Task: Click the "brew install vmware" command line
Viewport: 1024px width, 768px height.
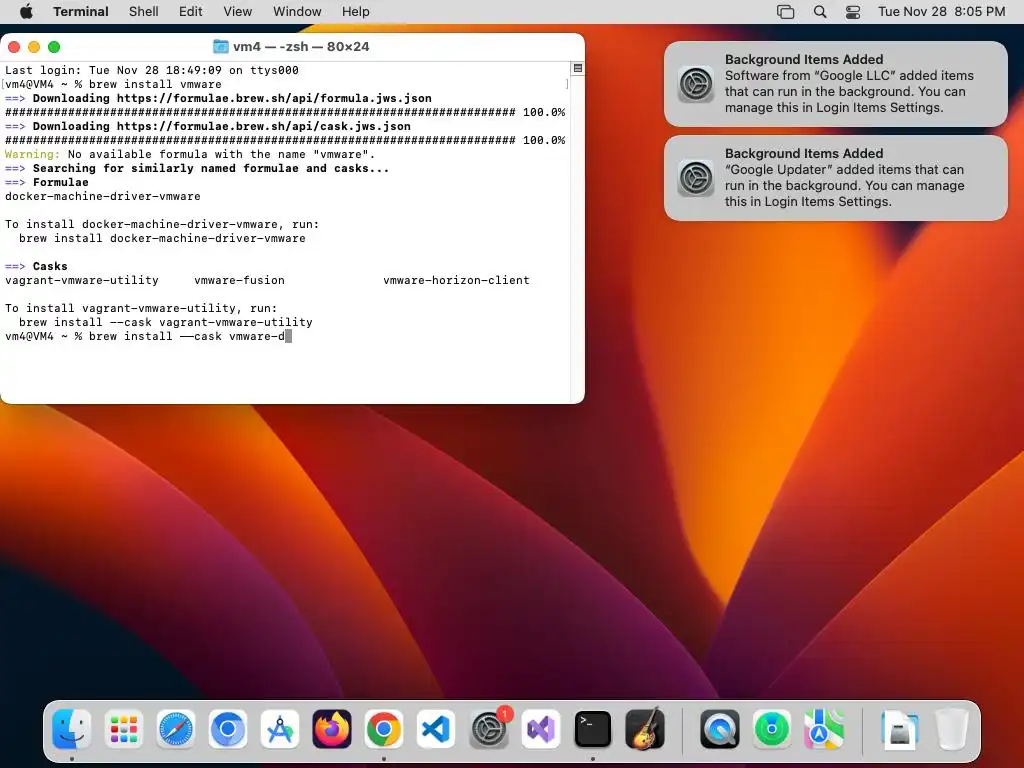Action: point(155,84)
